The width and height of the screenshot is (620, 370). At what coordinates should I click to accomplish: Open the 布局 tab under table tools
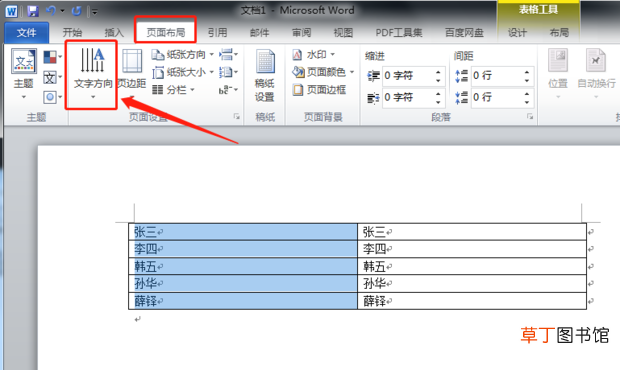(559, 33)
